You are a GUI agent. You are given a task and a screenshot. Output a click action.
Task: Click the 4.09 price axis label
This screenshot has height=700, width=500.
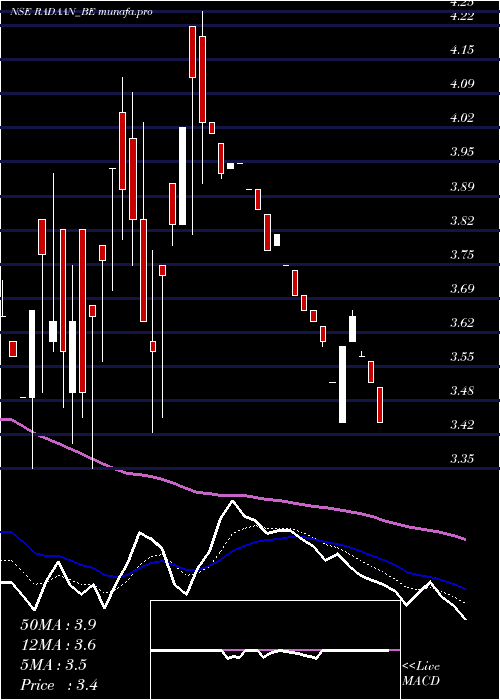tap(462, 84)
